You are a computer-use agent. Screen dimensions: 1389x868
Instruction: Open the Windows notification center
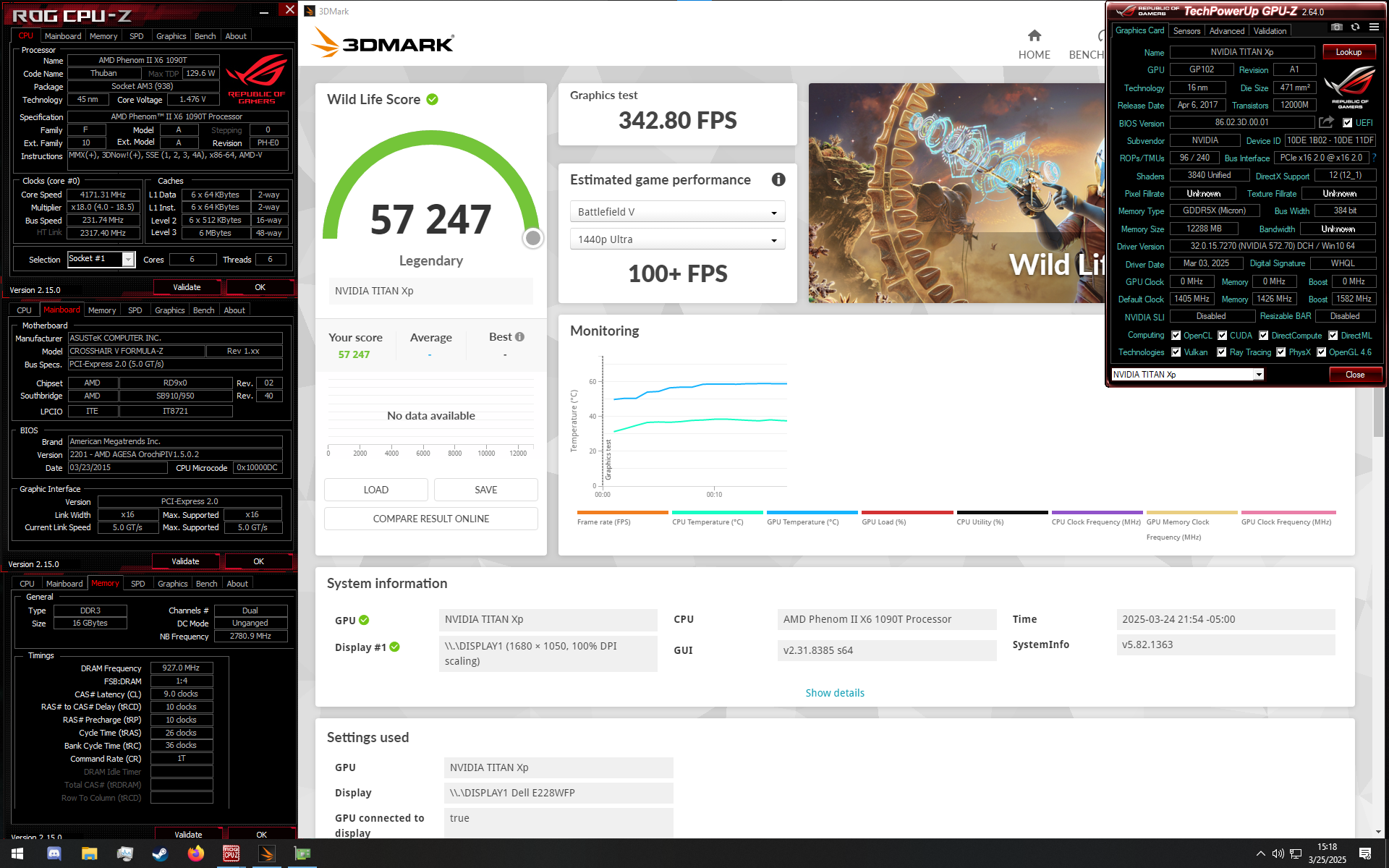pyautogui.click(x=1365, y=854)
